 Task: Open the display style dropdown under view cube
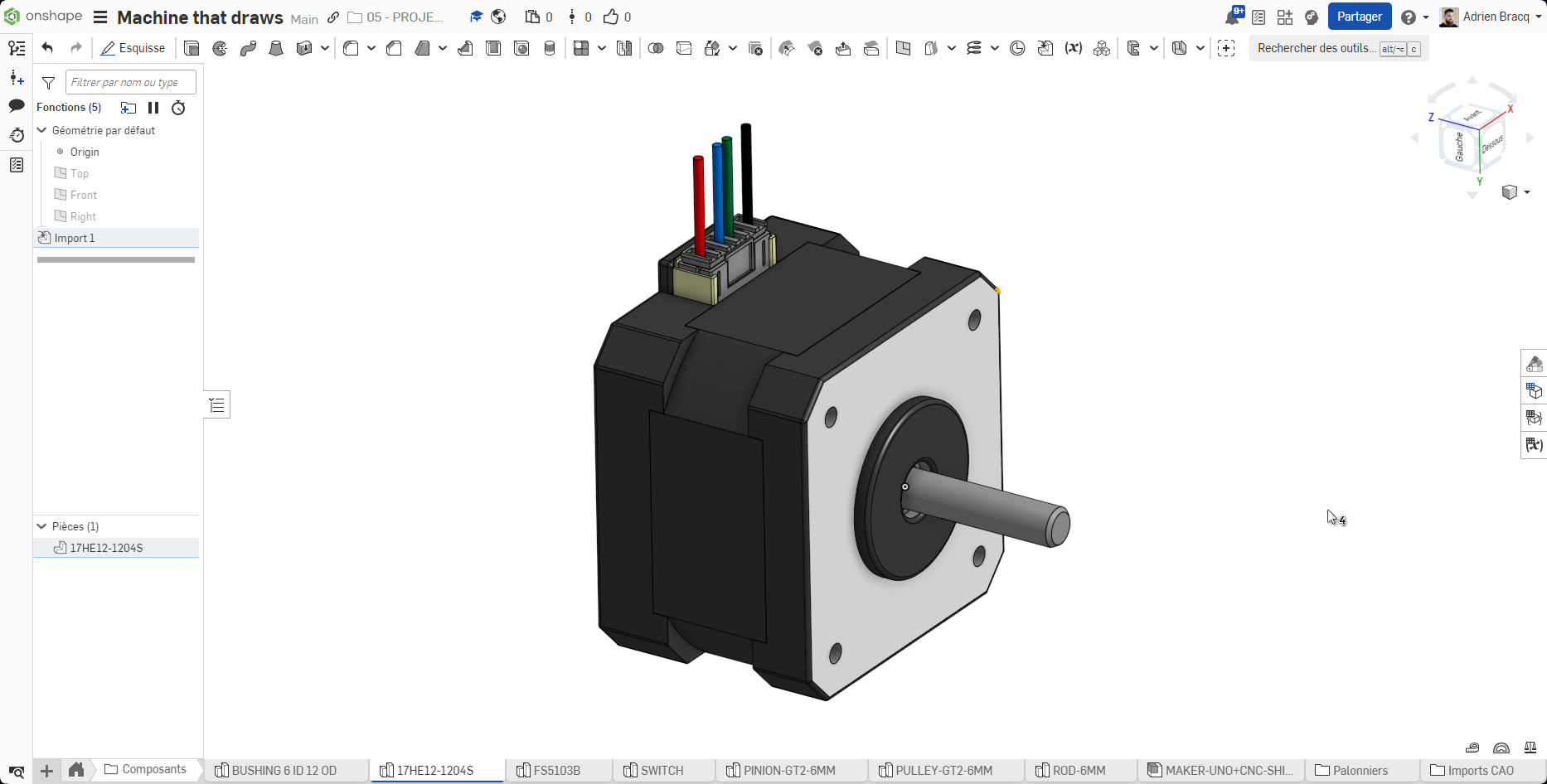click(1515, 192)
